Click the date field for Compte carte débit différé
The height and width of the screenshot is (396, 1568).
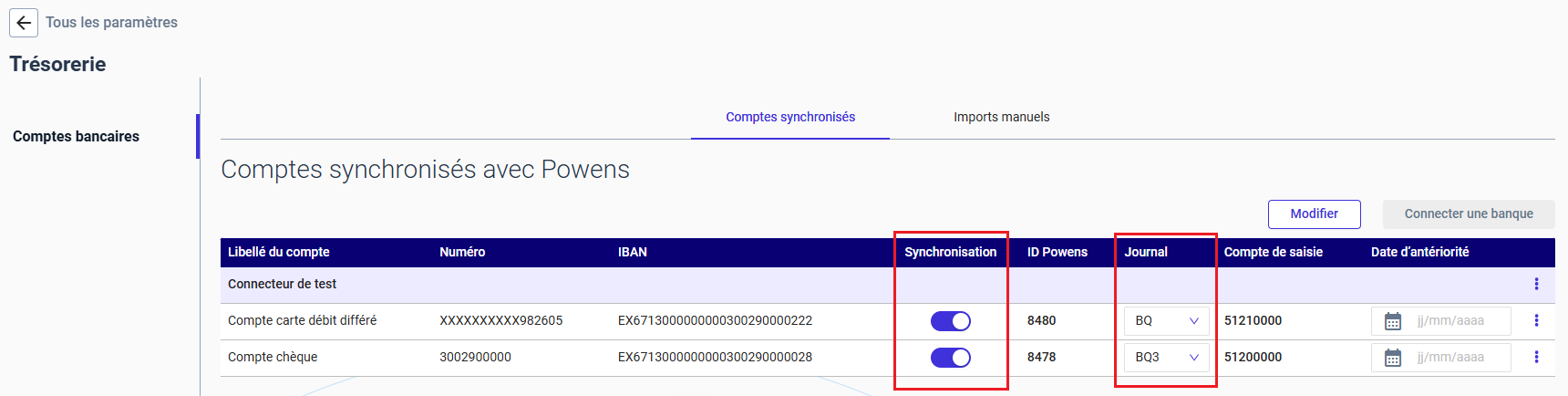[1441, 321]
